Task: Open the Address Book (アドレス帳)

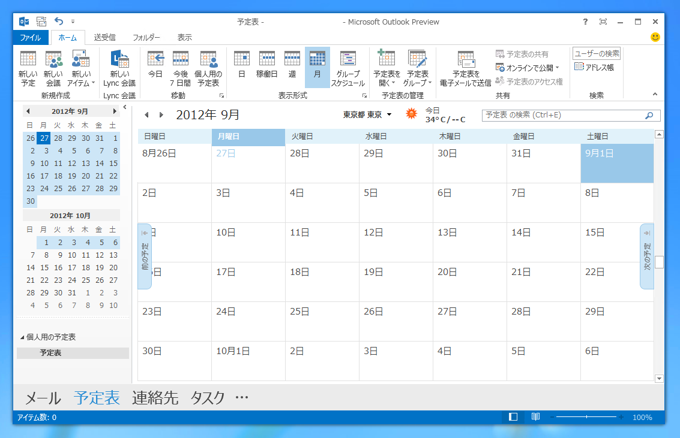Action: (x=594, y=67)
